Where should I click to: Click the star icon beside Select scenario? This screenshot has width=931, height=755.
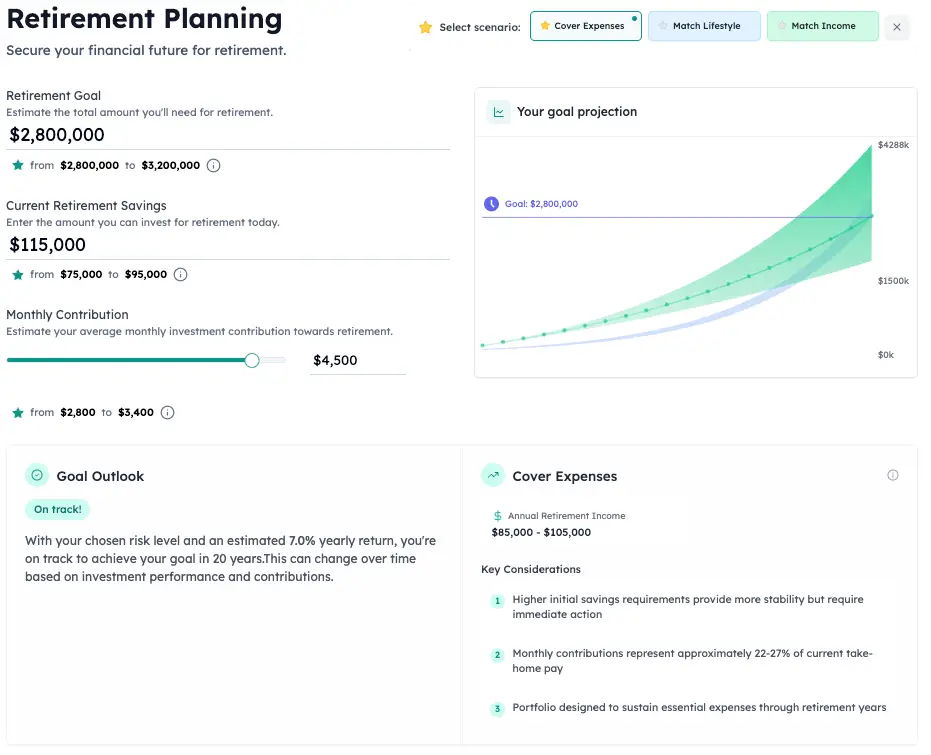click(x=425, y=27)
